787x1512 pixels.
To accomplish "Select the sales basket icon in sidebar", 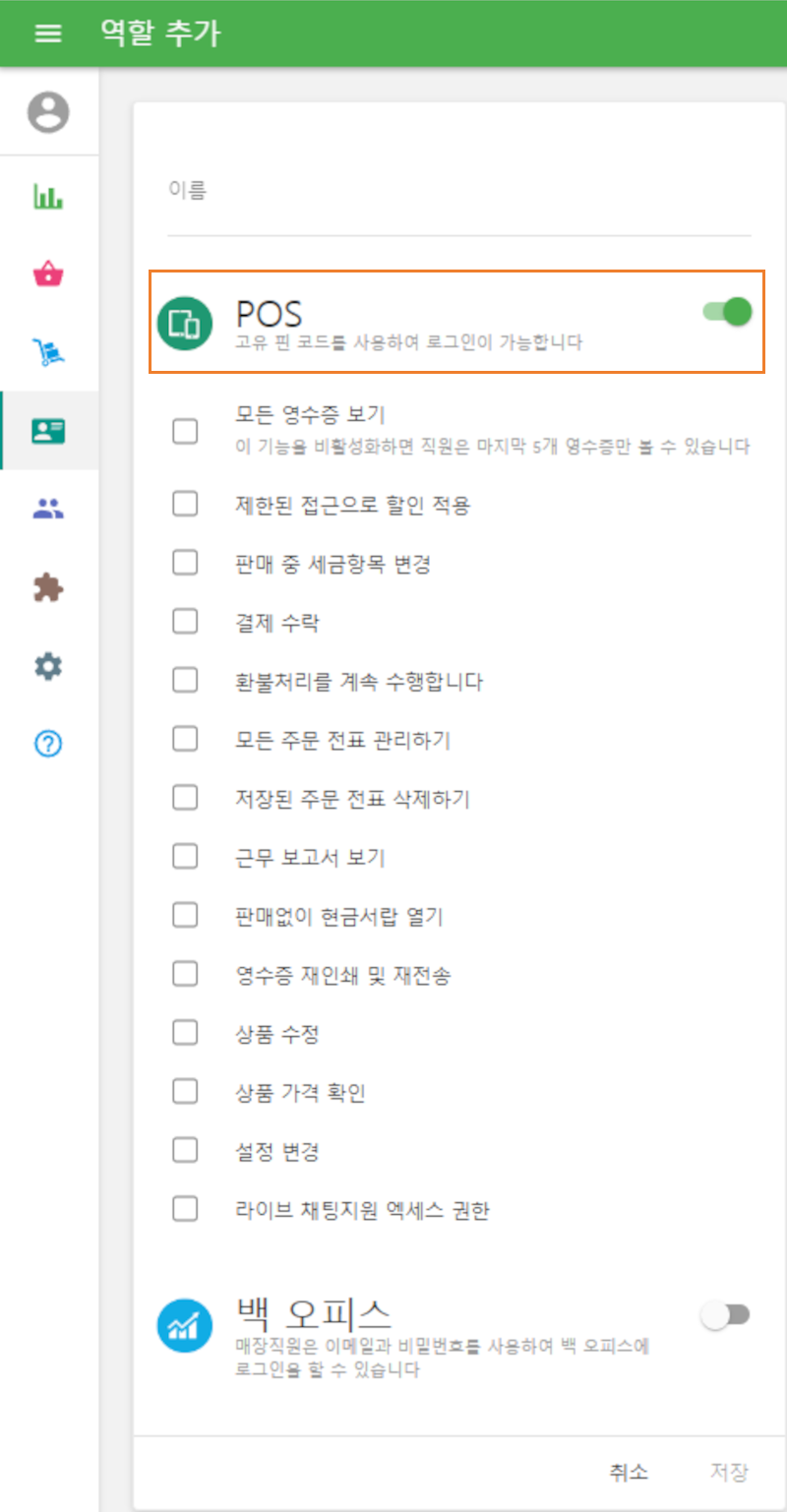I will [49, 273].
